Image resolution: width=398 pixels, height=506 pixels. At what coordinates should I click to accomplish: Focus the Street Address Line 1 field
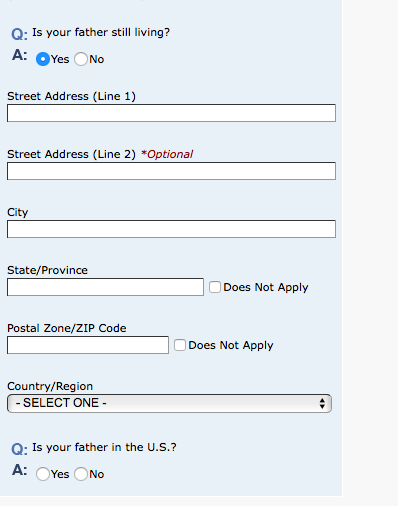pyautogui.click(x=171, y=113)
